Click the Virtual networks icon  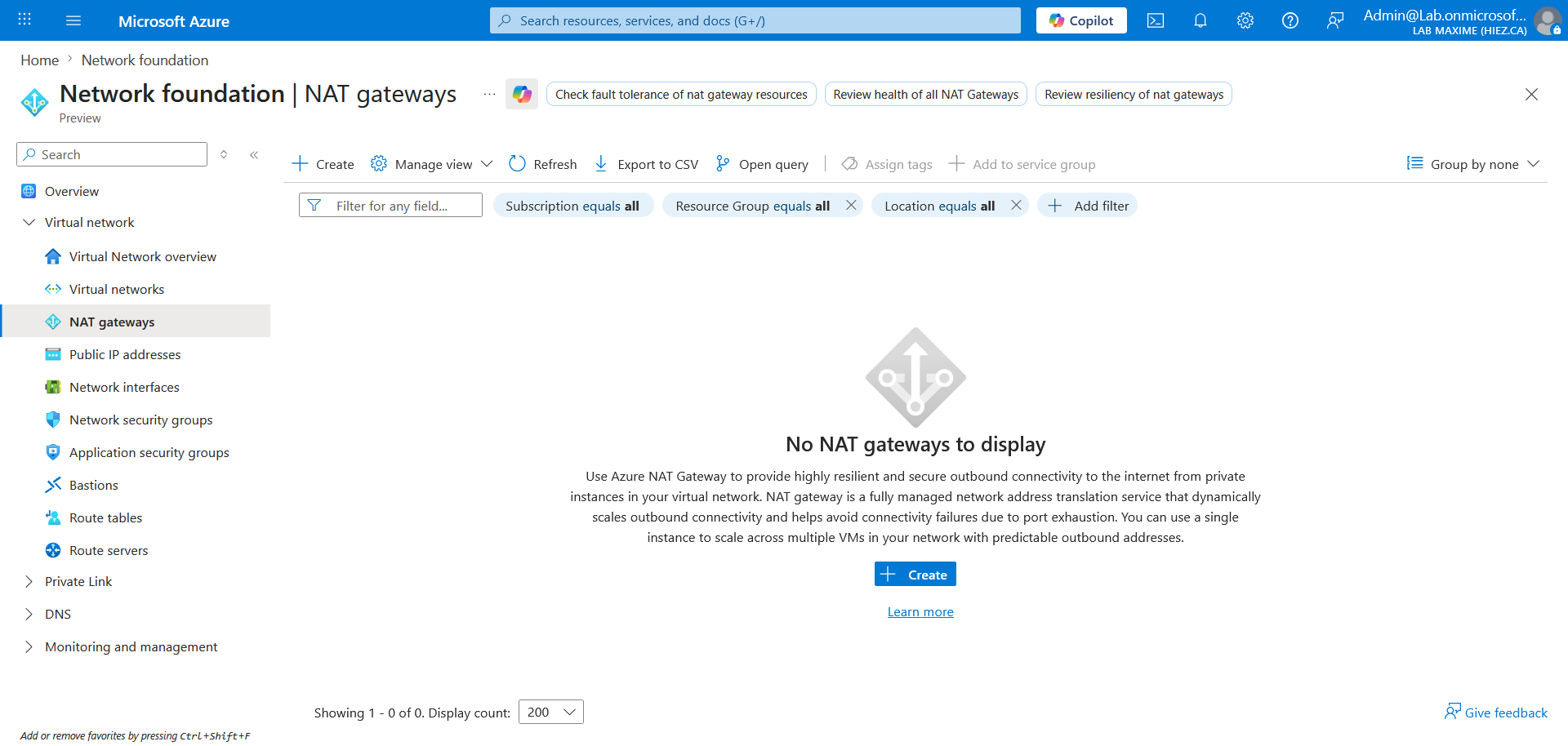(53, 289)
